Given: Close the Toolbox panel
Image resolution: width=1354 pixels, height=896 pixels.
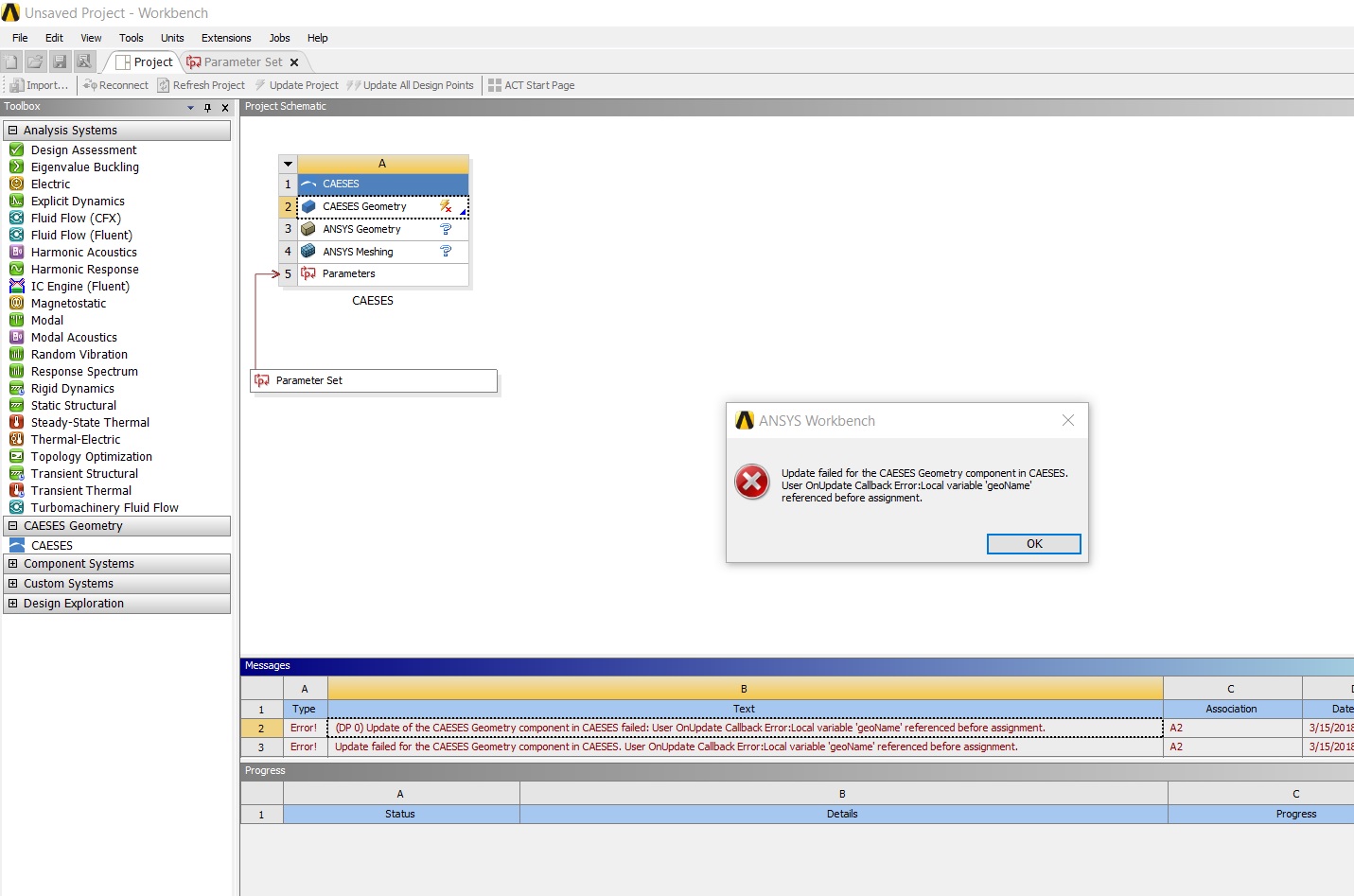Looking at the screenshot, I should [225, 108].
